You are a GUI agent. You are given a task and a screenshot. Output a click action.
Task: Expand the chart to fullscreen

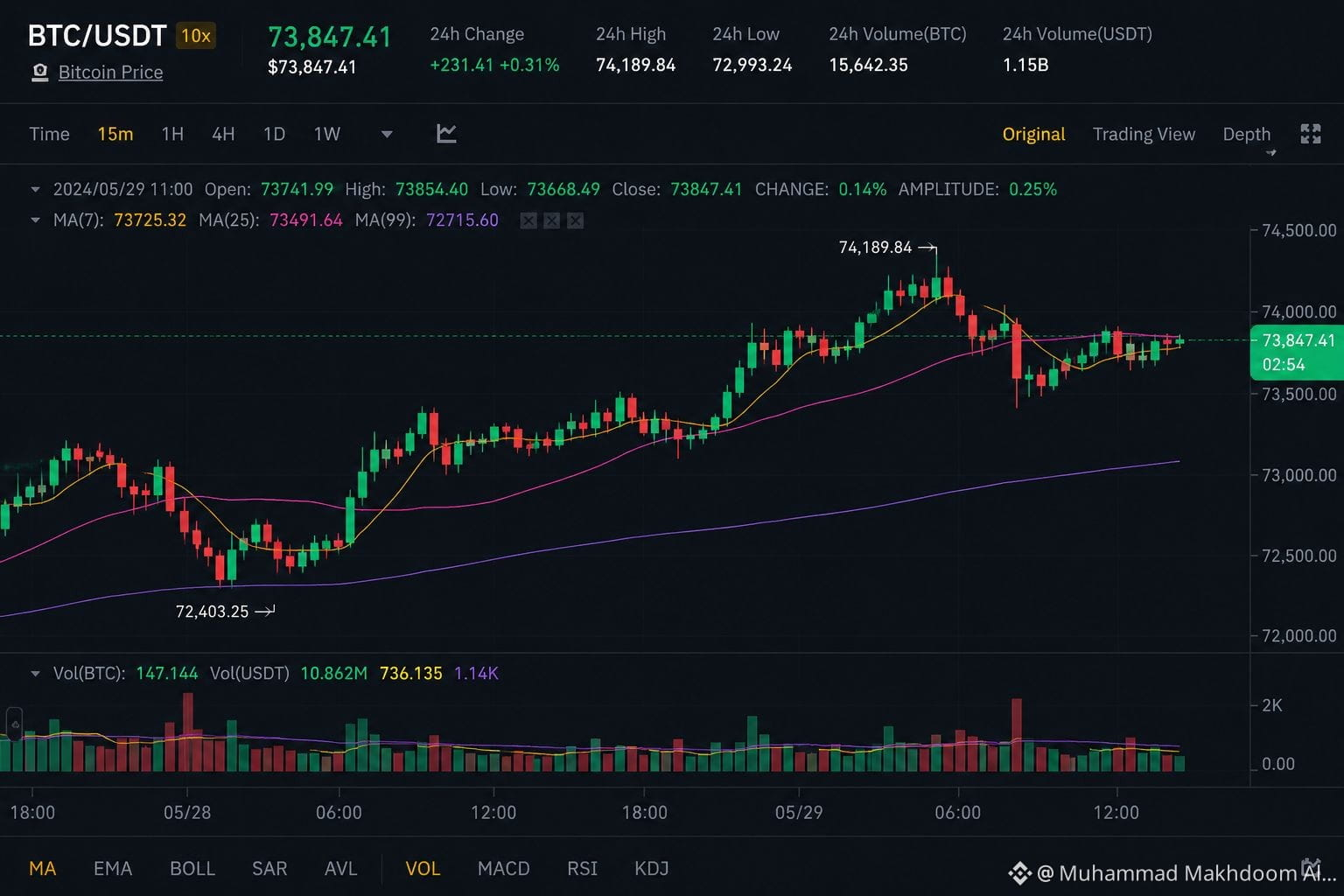point(1311,134)
